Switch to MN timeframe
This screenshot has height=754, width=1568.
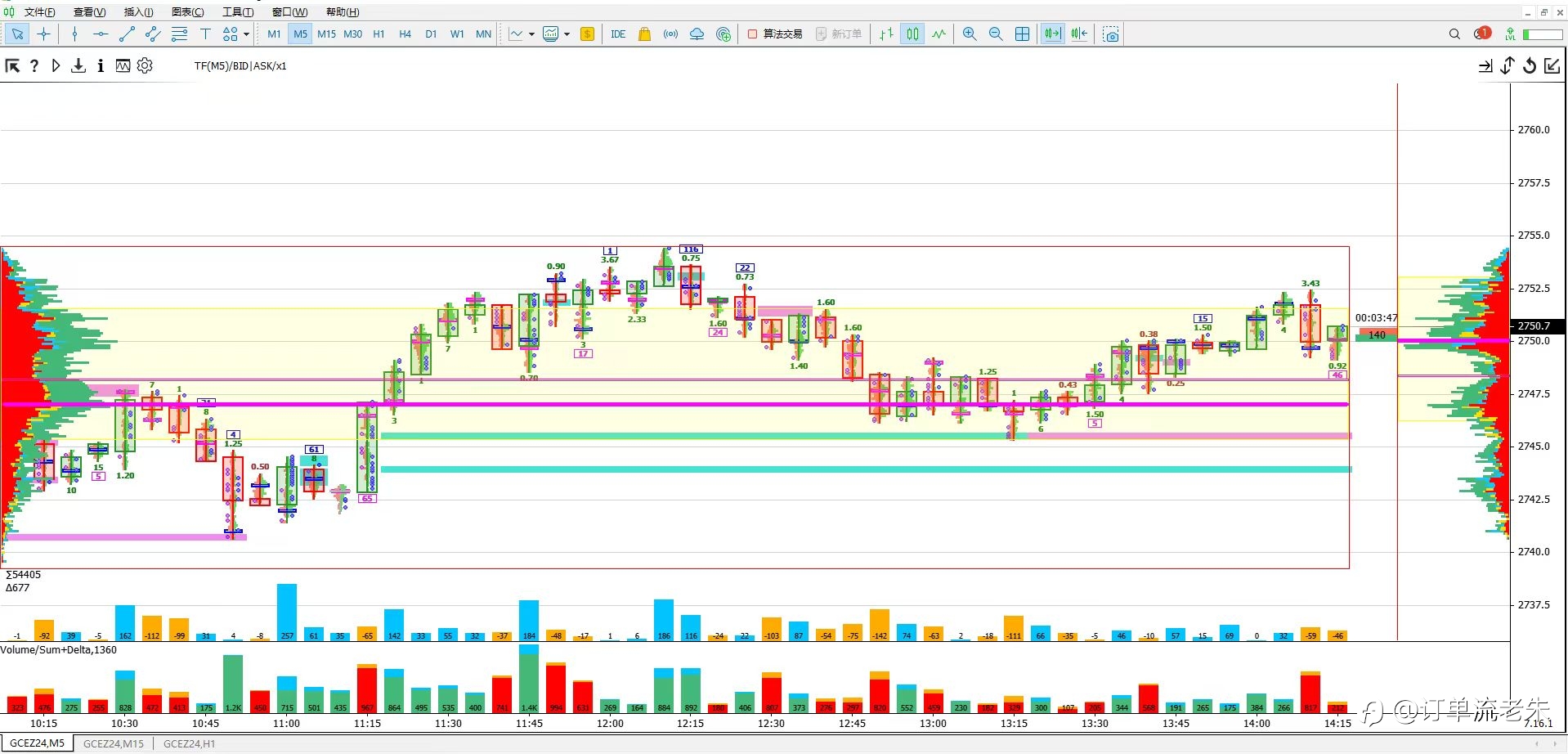483,34
